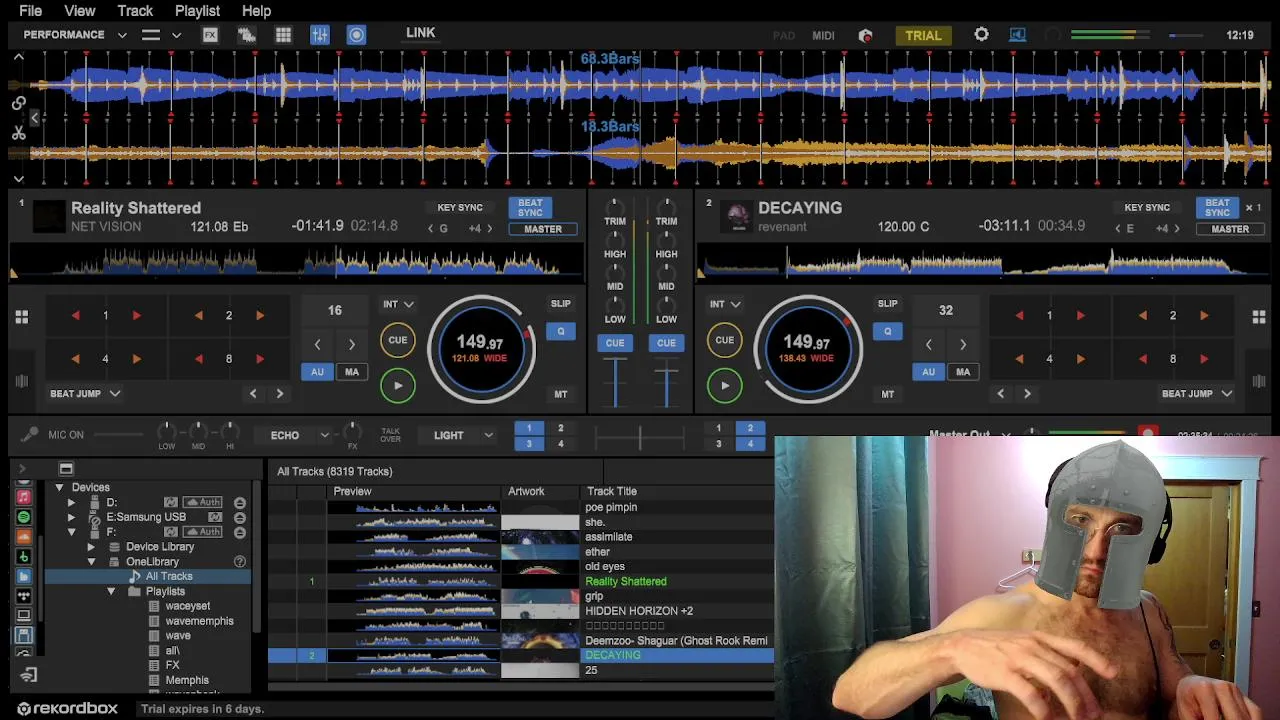Collapse the Devices tree node
1280x720 pixels.
59,488
